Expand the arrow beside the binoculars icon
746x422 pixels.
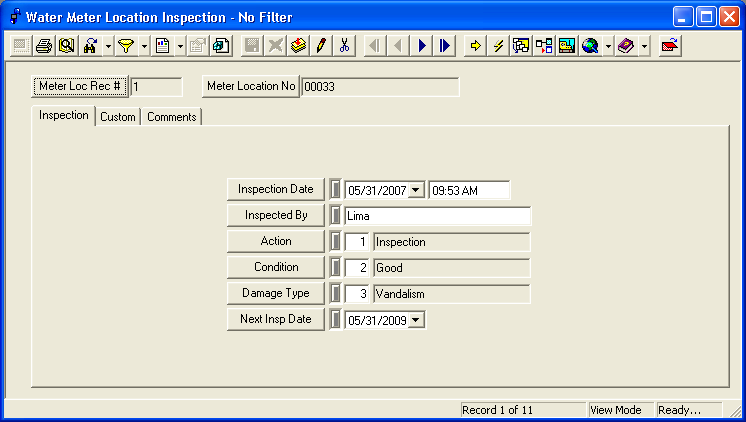point(108,46)
